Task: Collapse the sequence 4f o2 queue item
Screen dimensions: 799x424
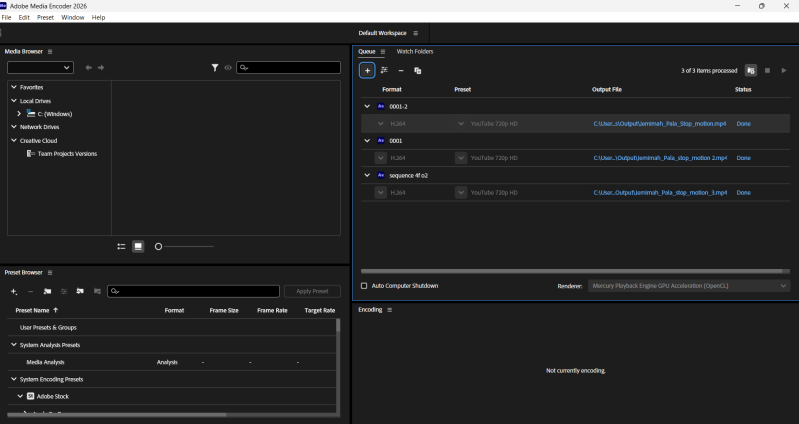Action: point(367,175)
